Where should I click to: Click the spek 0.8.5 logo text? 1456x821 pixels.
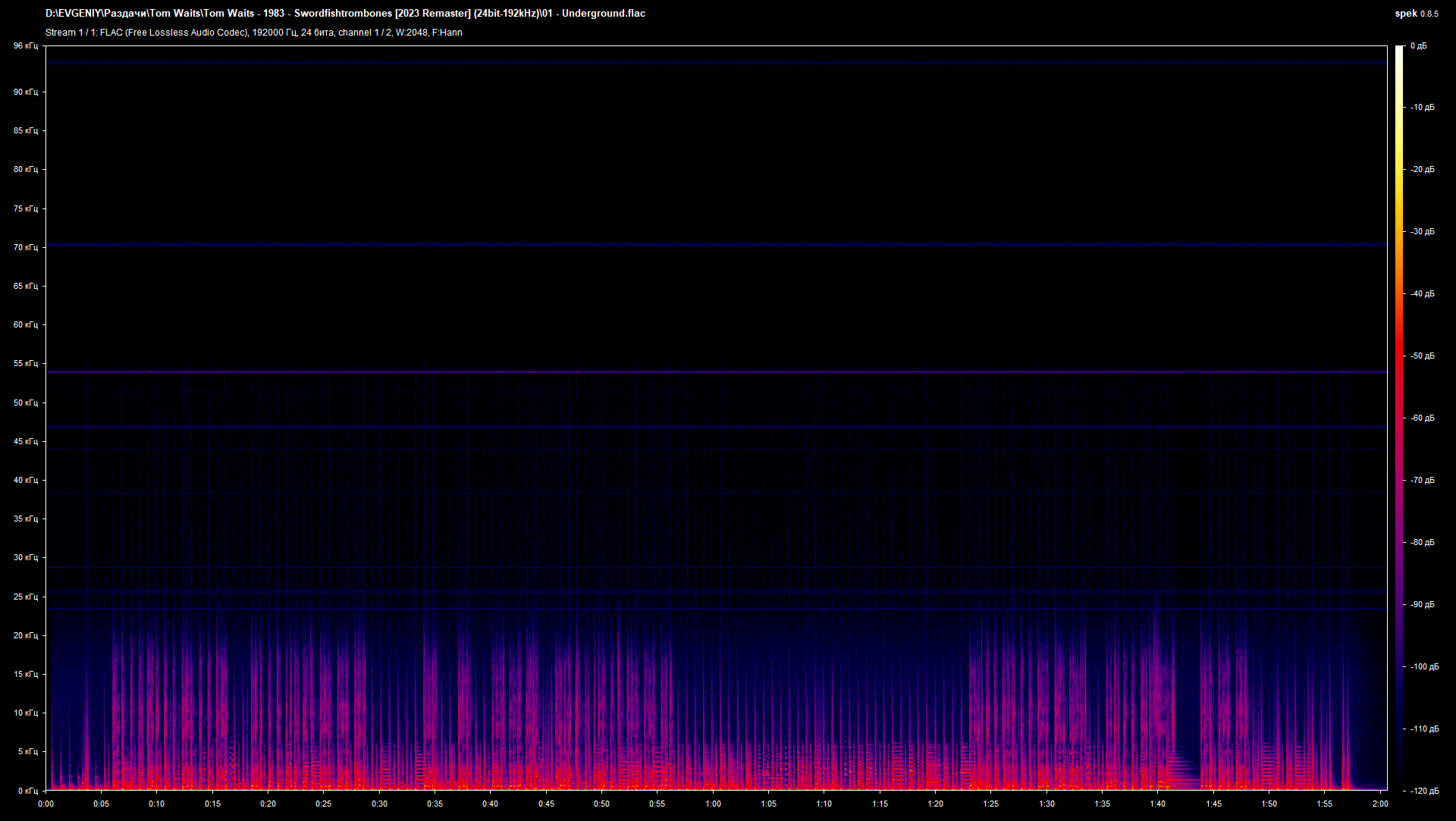pos(1417,14)
